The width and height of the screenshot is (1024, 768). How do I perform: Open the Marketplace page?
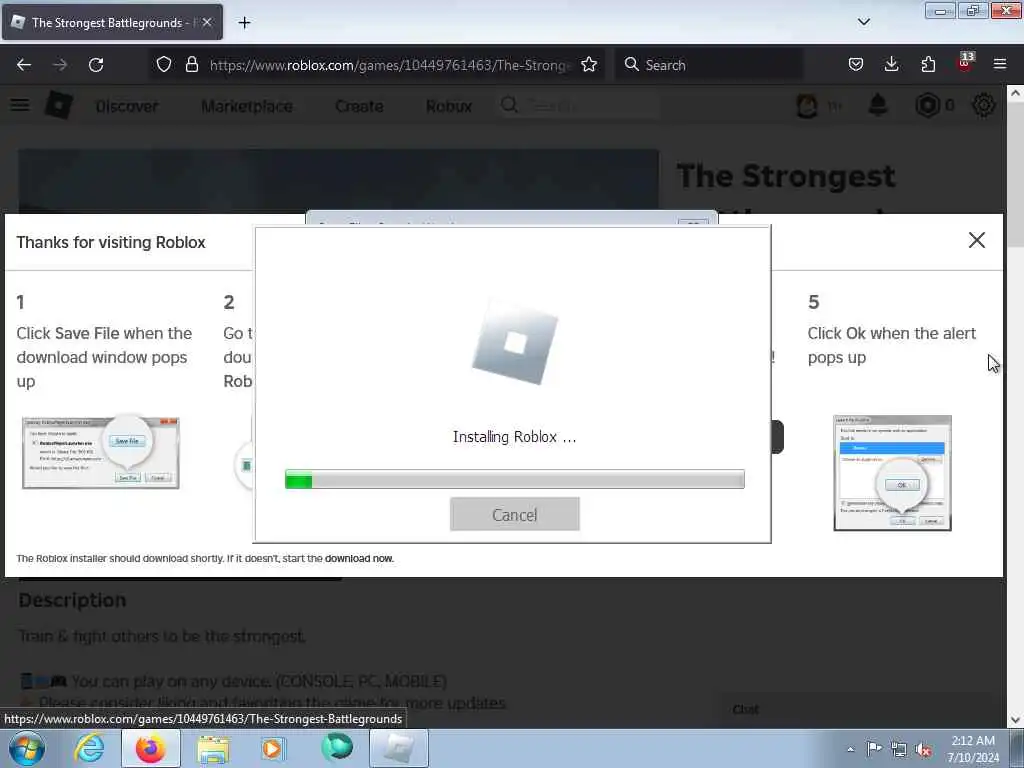247,106
